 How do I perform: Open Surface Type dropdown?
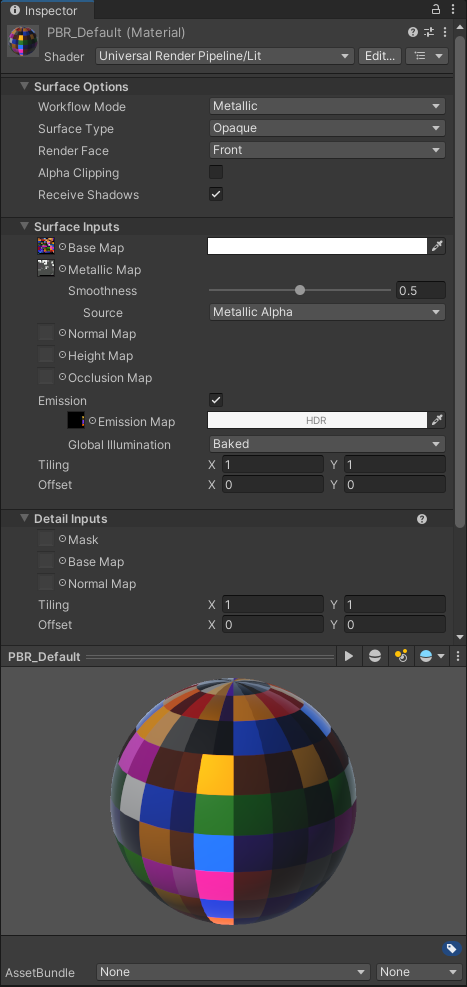(327, 128)
